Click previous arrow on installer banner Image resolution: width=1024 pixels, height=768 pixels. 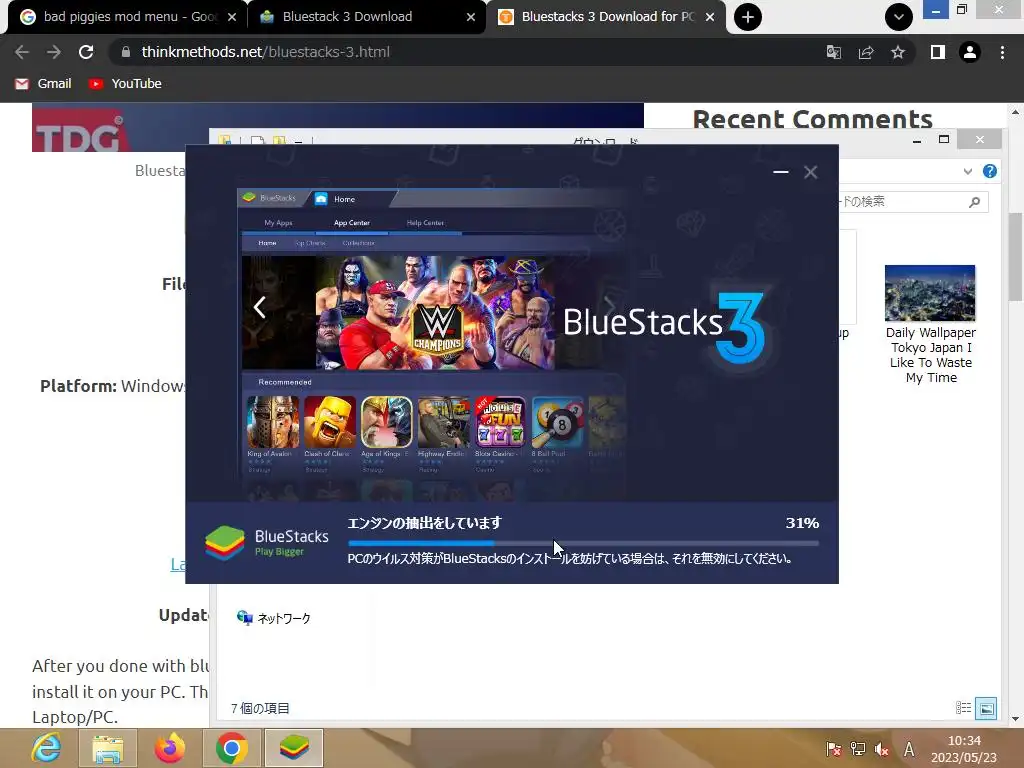click(x=260, y=307)
